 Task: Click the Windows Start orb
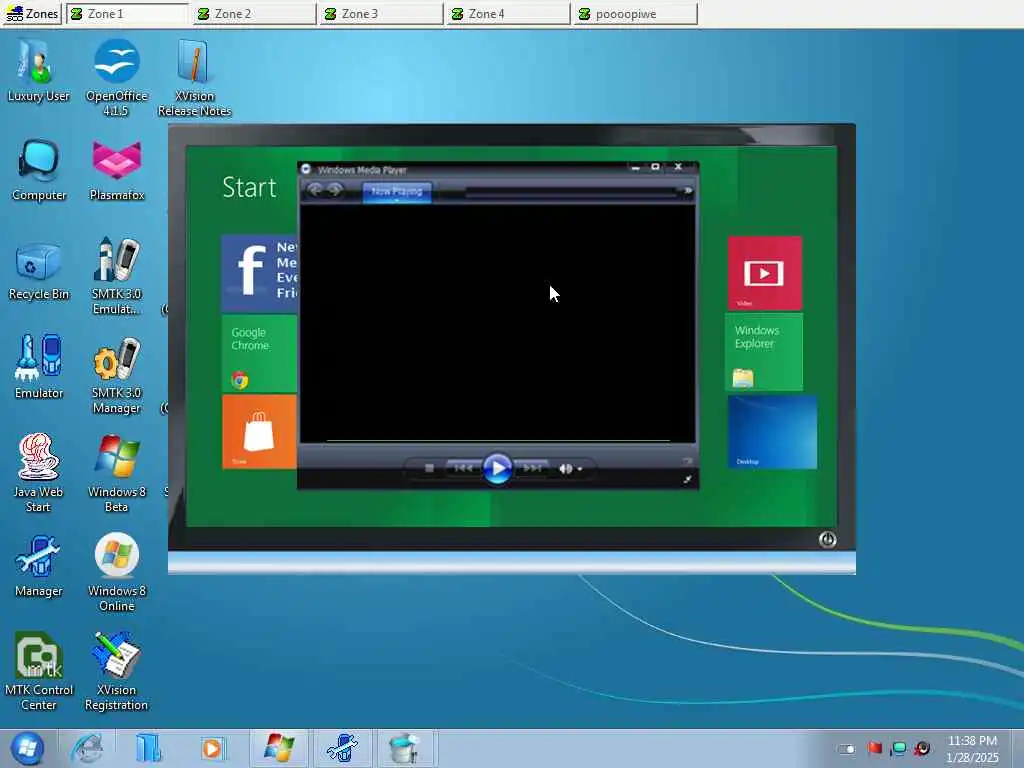pos(27,748)
